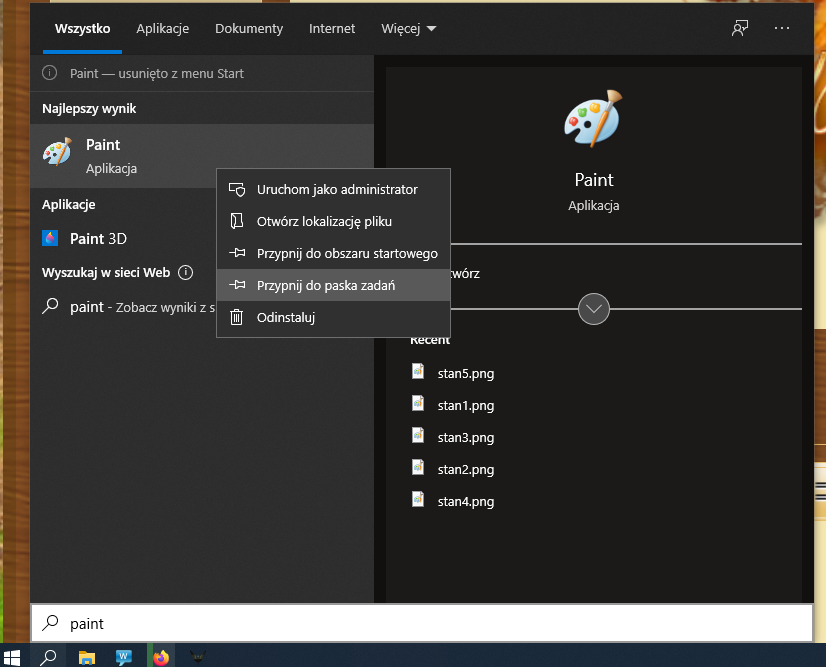
Task: Click the trash icon beside Odinstaluj
Action: coord(237,317)
